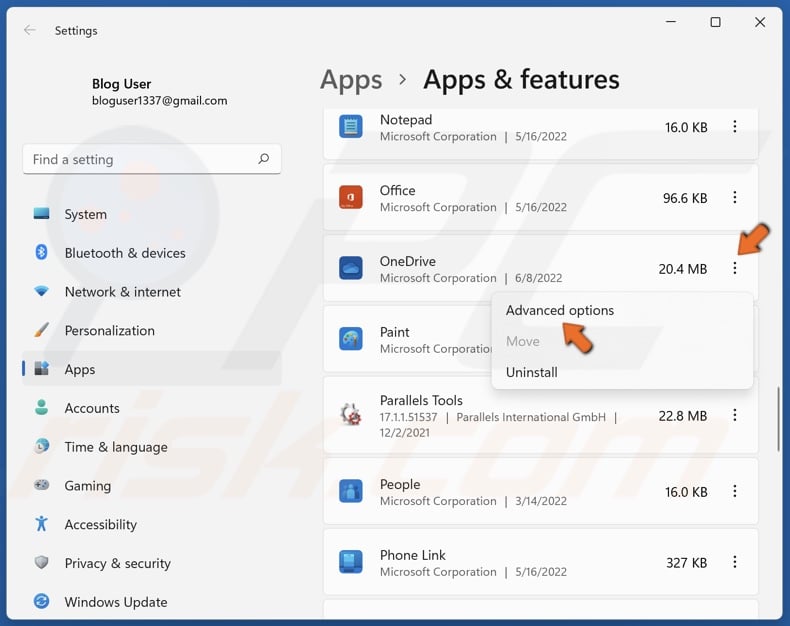Viewport: 790px width, 626px height.
Task: Click the People install date 3/14/2022
Action: pyautogui.click(x=541, y=502)
